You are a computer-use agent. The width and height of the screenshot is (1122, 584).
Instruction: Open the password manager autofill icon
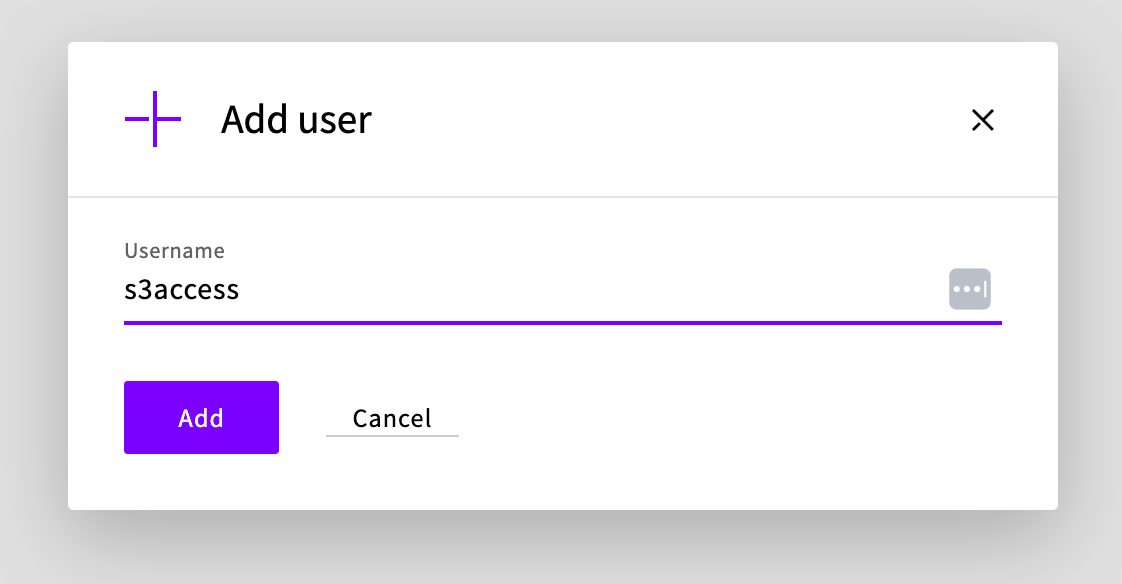(x=969, y=289)
